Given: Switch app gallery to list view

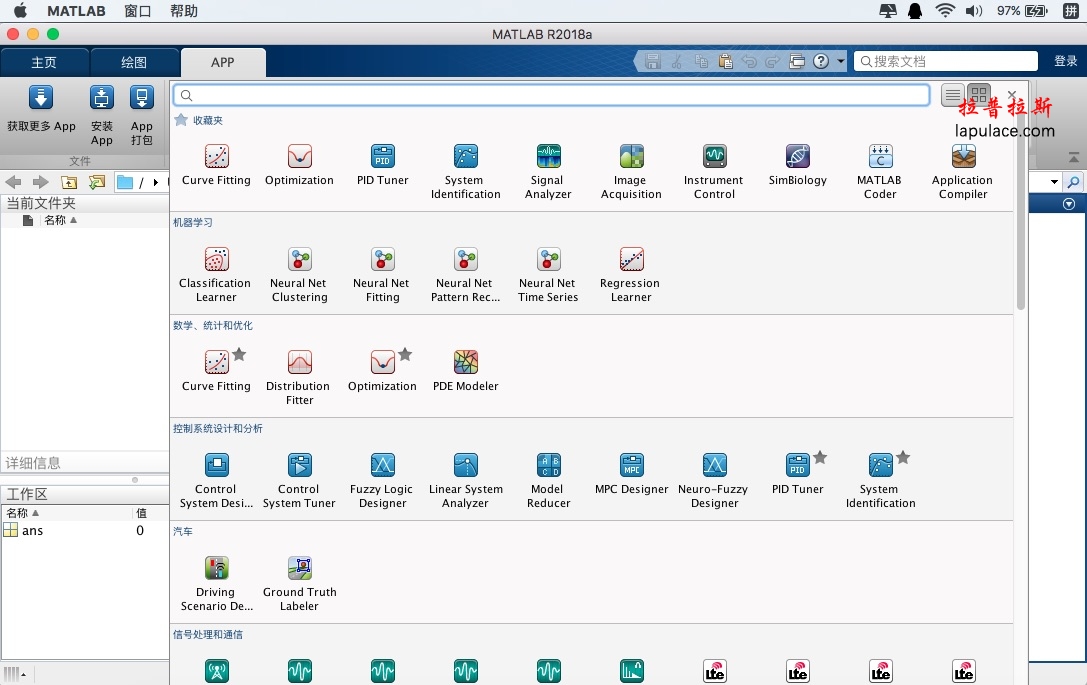Looking at the screenshot, I should pos(953,95).
